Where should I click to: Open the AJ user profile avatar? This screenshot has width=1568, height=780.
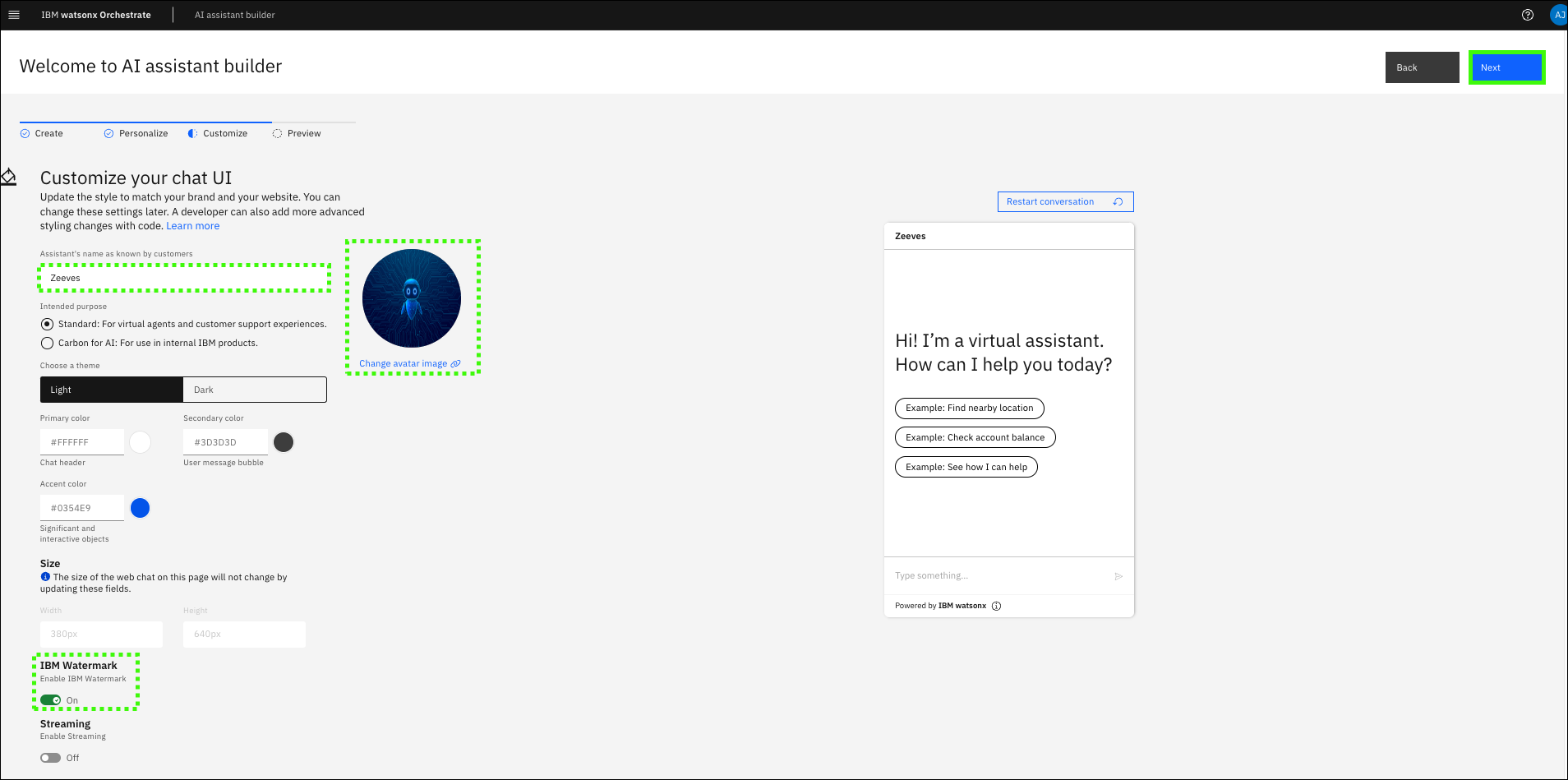pos(1558,15)
